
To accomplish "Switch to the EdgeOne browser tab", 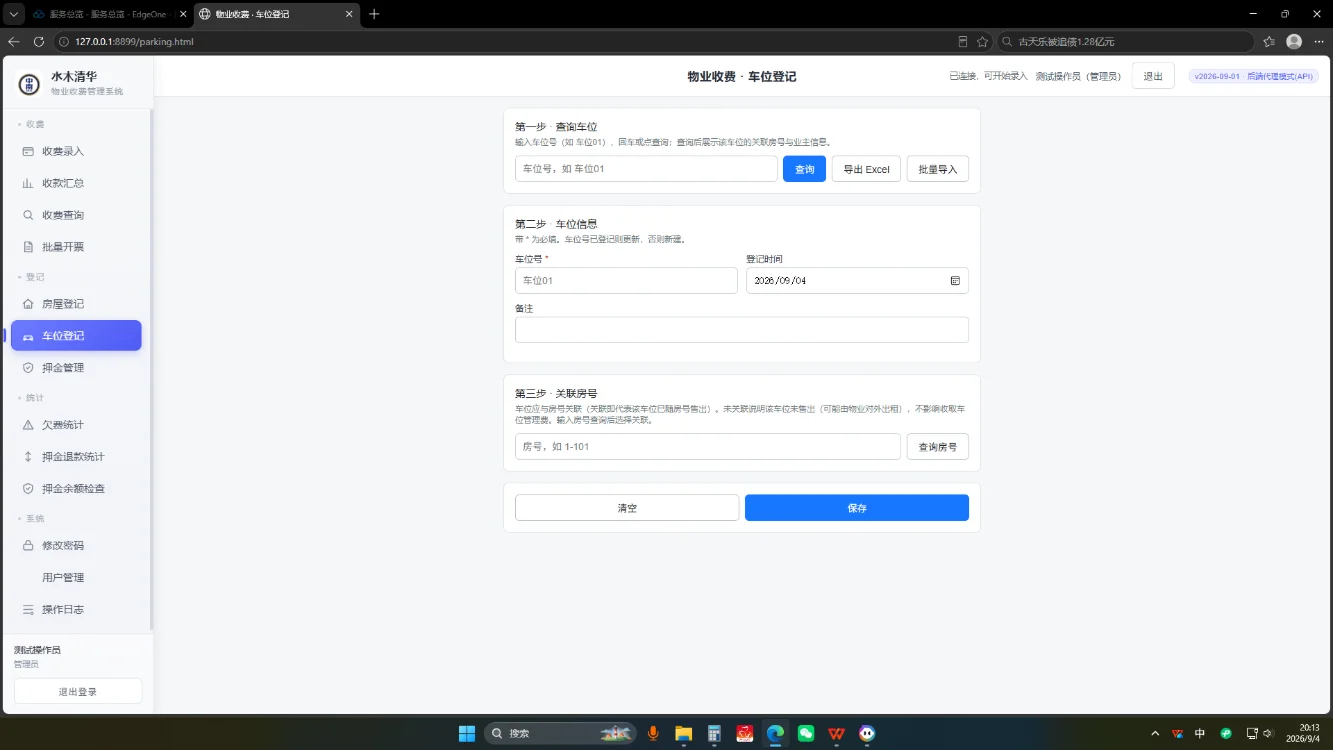I will 107,14.
